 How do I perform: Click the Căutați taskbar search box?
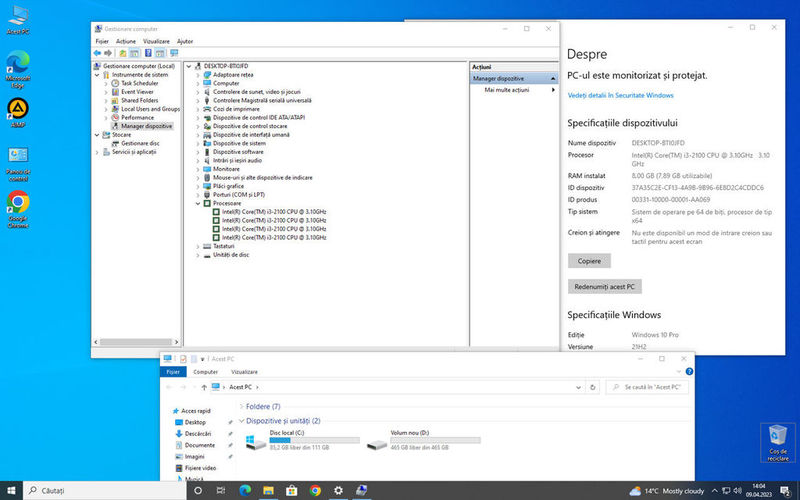pyautogui.click(x=105, y=490)
